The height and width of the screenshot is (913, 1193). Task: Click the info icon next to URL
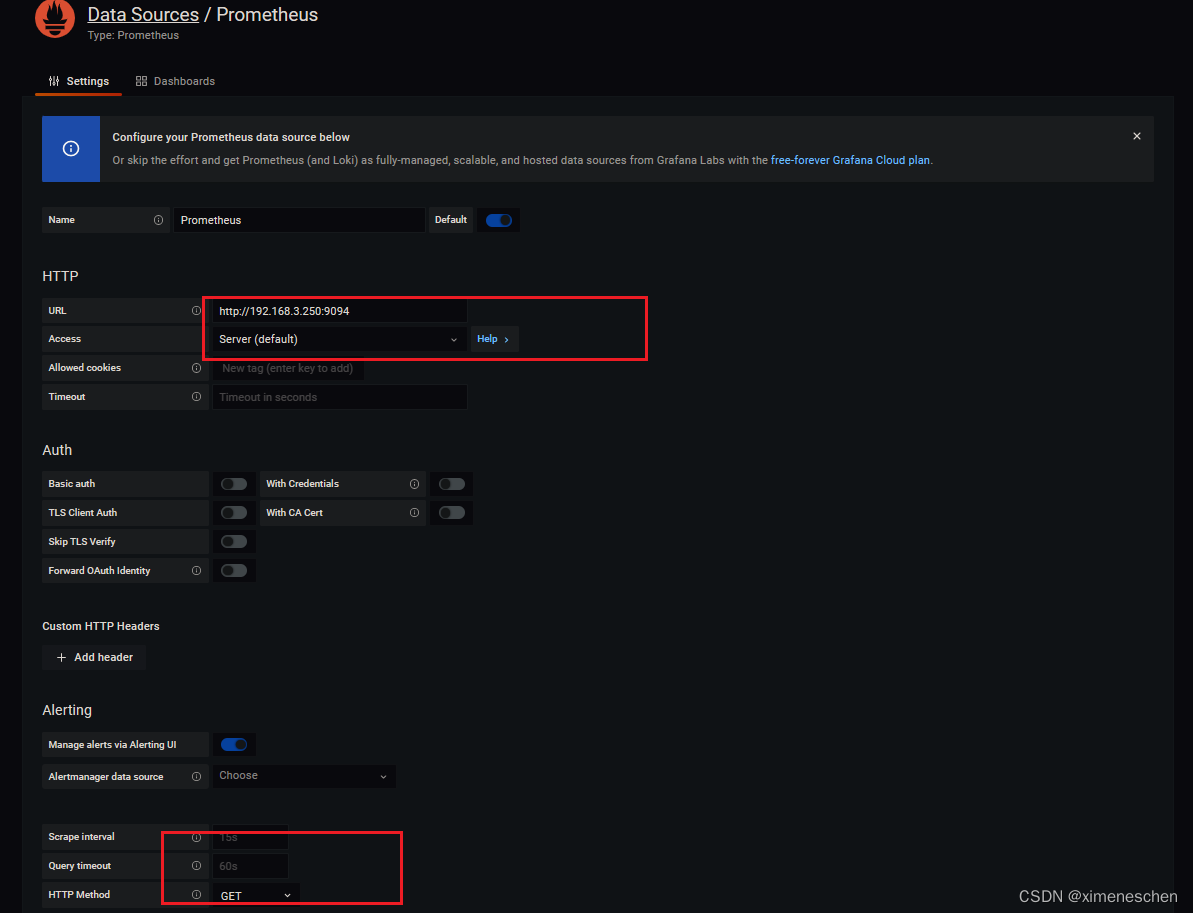coord(196,310)
